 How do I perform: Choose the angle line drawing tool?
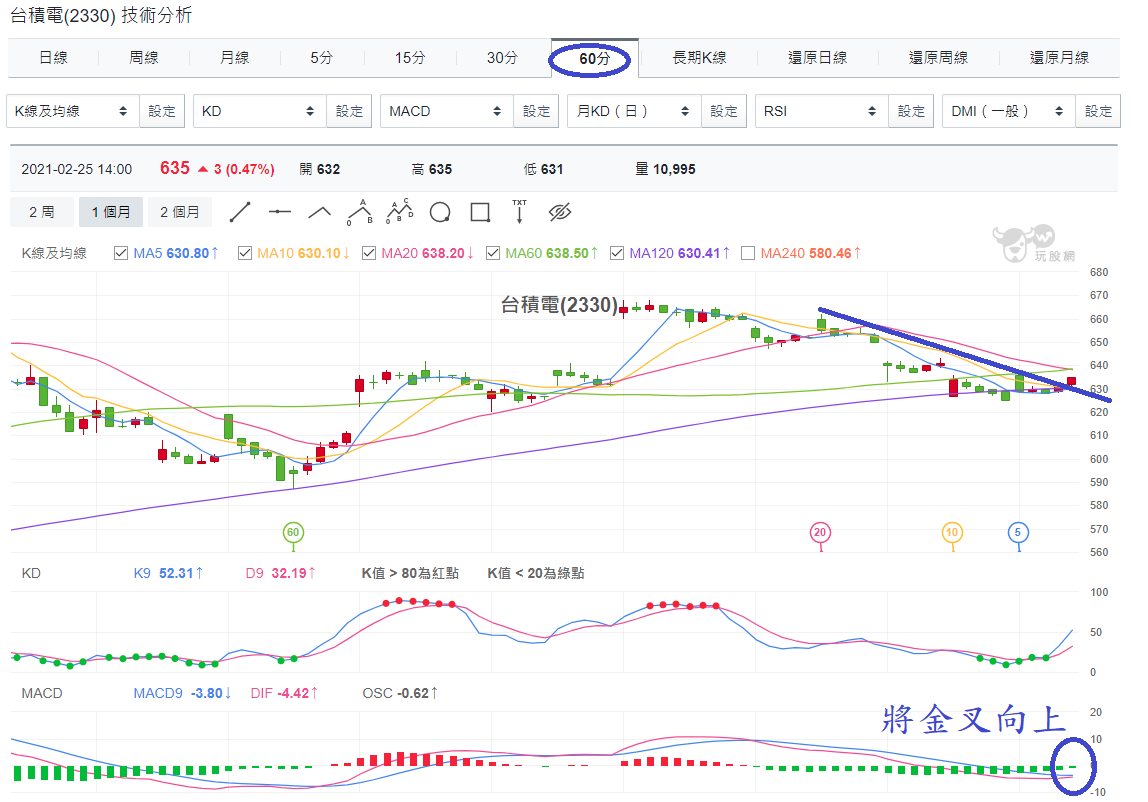pos(319,212)
